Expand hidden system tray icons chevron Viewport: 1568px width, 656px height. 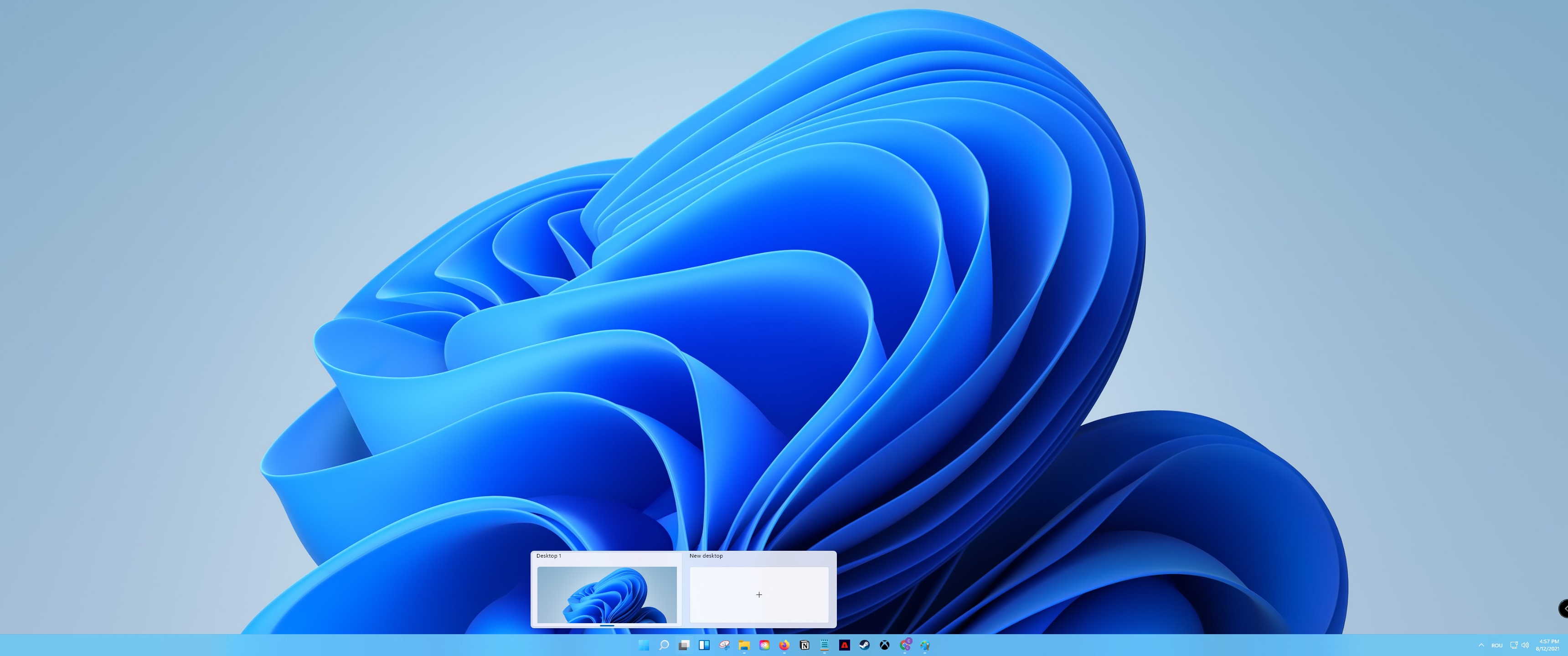1481,645
